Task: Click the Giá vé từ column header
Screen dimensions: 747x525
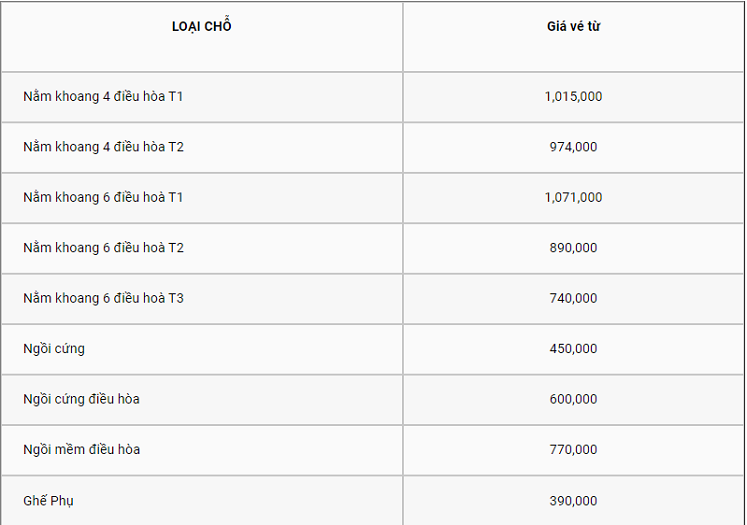Action: coord(573,26)
